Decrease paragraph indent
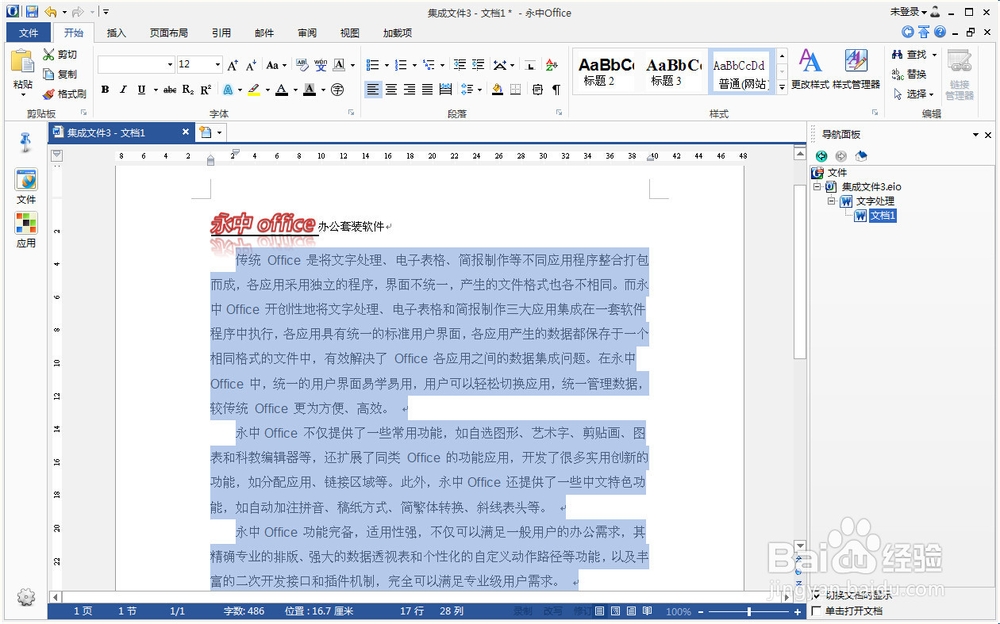The width and height of the screenshot is (1000, 624). pyautogui.click(x=459, y=65)
